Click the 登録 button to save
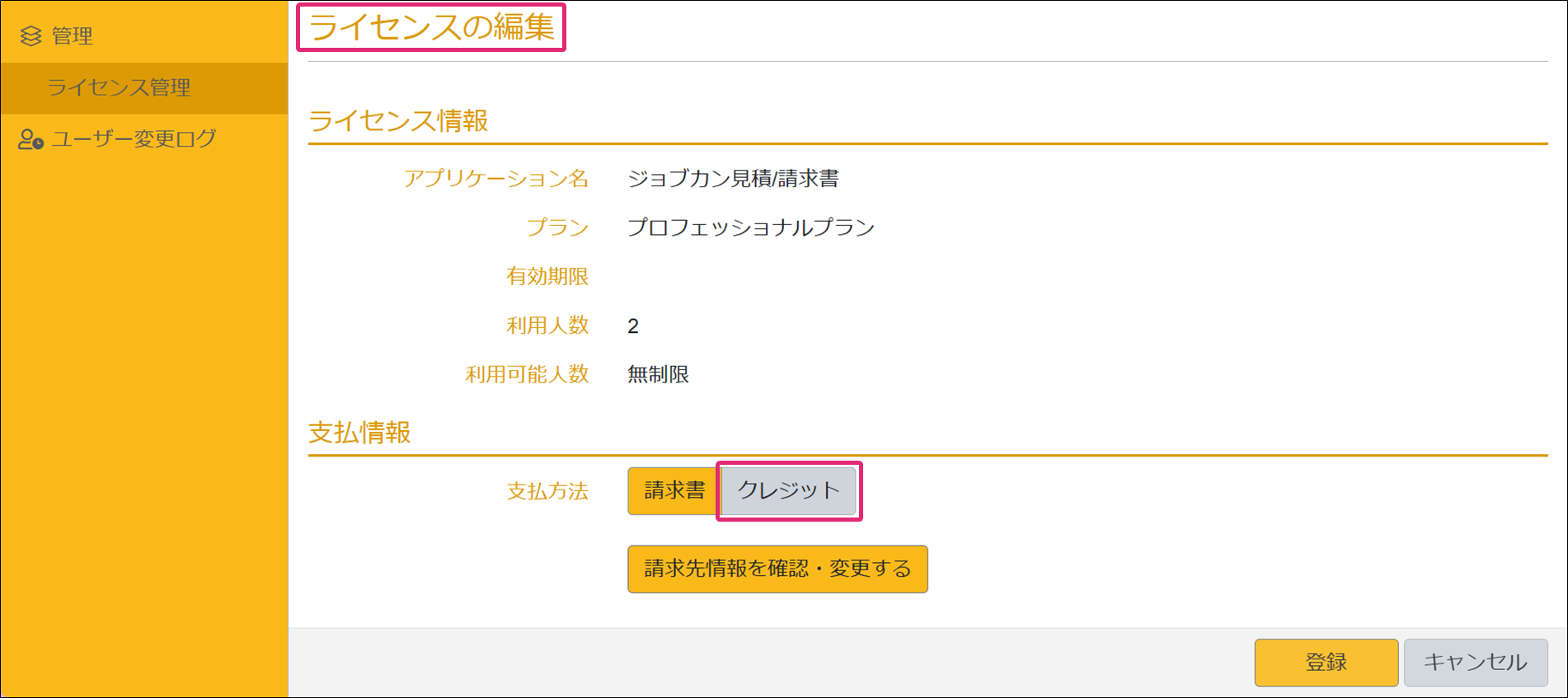1568x698 pixels. pos(1325,662)
